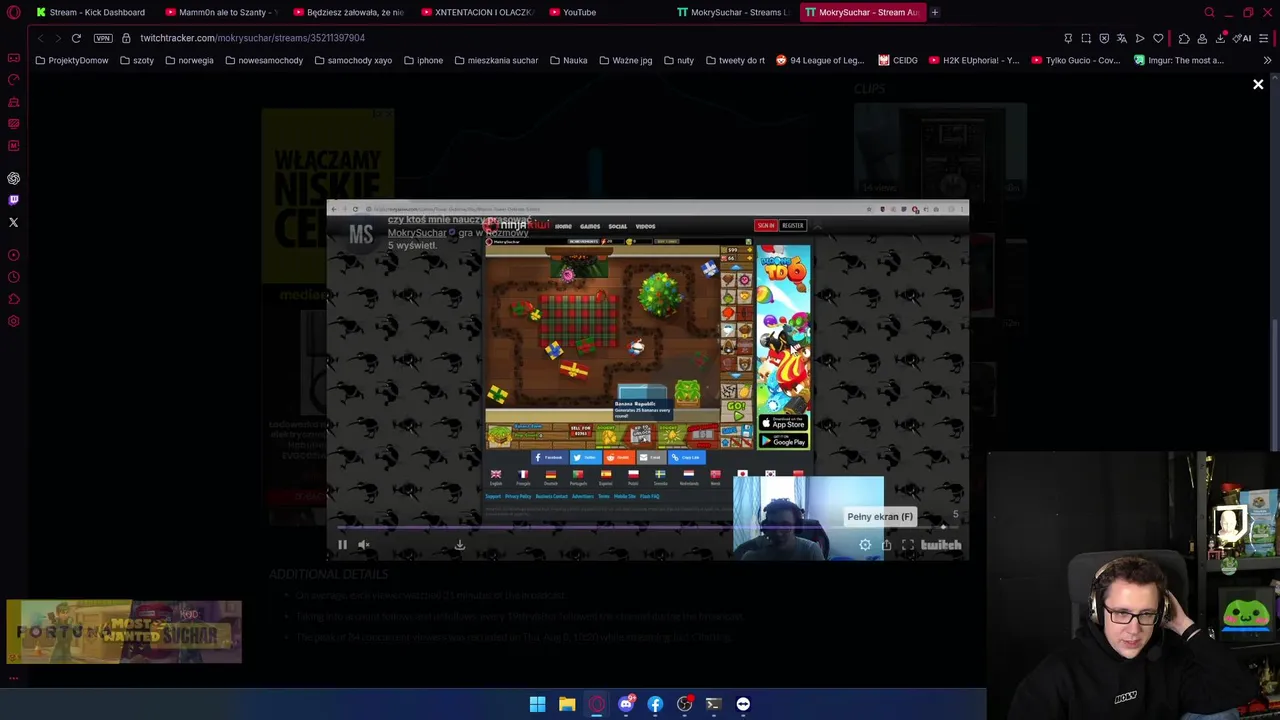Open the mieszkania suchar bookmark folder
Viewport: 1280px width, 720px height.
coord(496,60)
